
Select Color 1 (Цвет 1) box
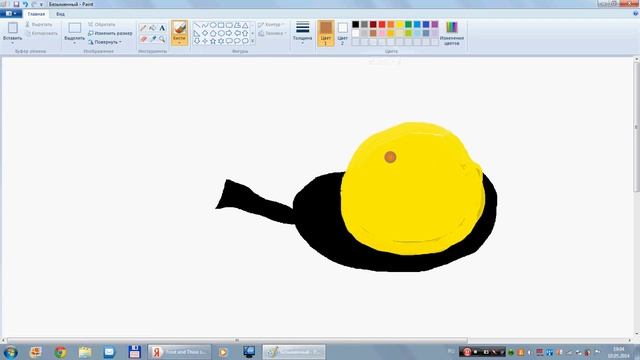click(326, 33)
